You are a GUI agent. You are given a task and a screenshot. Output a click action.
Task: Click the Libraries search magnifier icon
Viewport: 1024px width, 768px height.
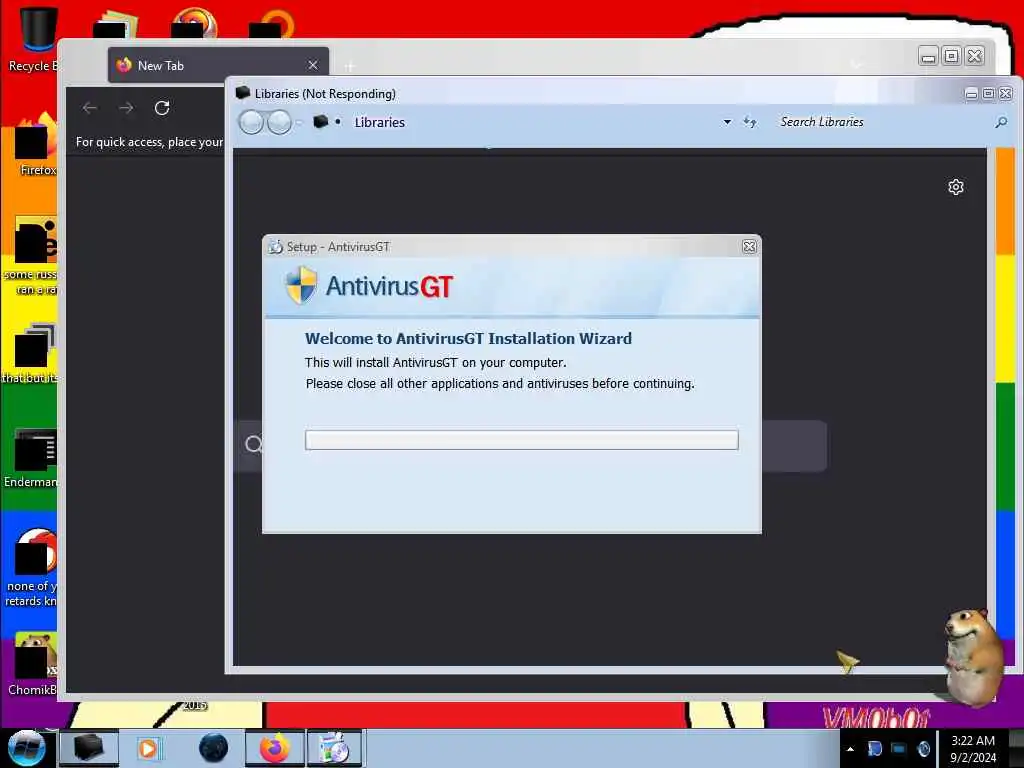click(x=1000, y=122)
